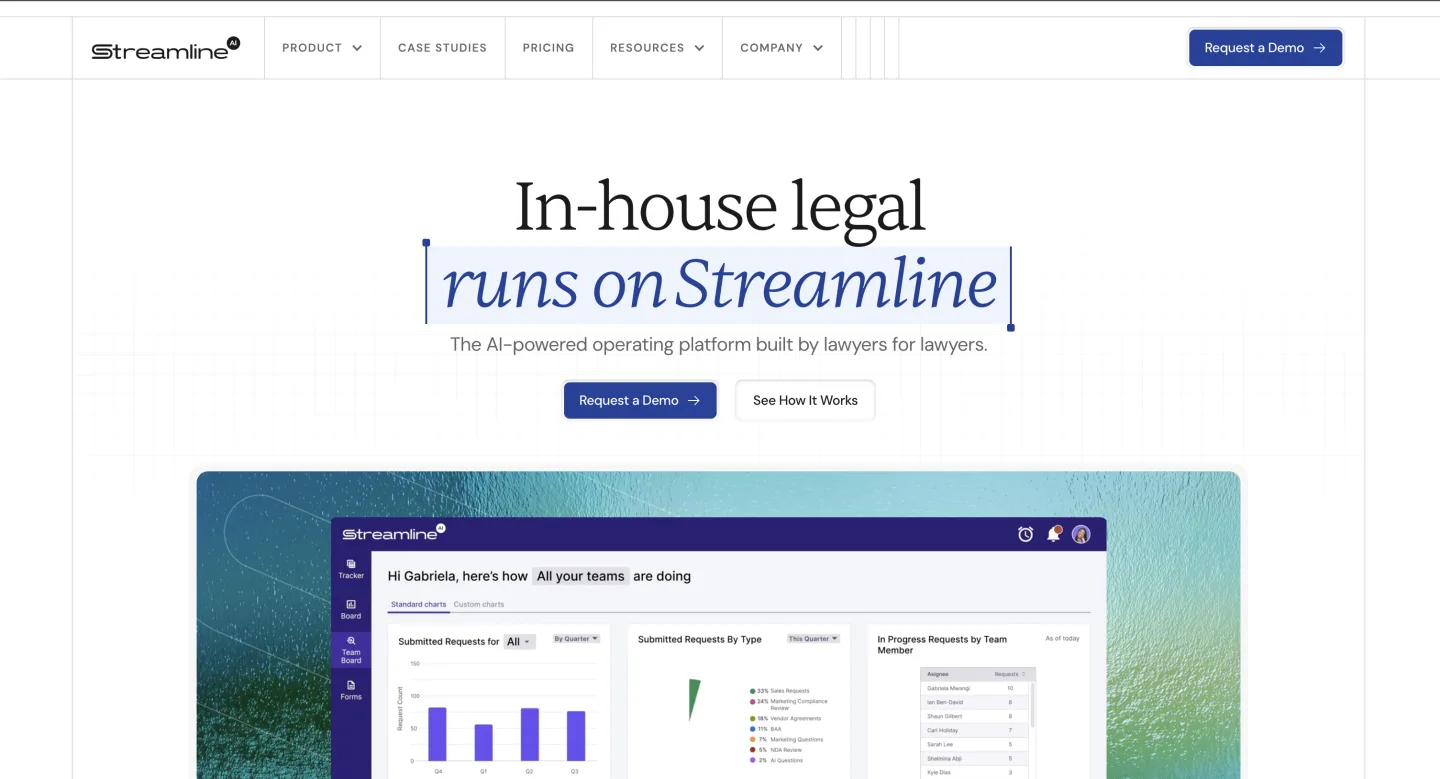Click the Streamline logo in the navbar

166,49
